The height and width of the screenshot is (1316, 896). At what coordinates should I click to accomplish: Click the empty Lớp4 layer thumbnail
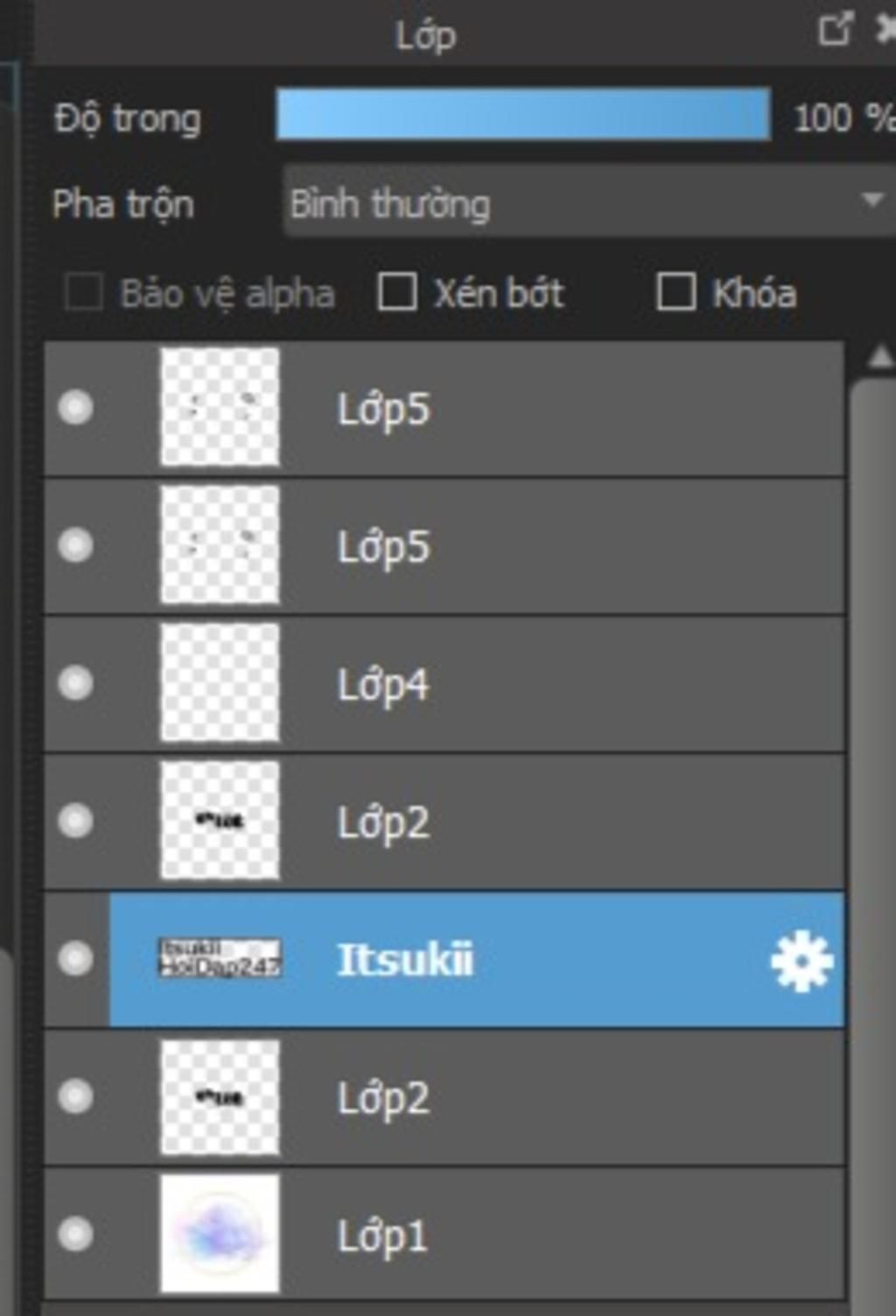[x=220, y=683]
